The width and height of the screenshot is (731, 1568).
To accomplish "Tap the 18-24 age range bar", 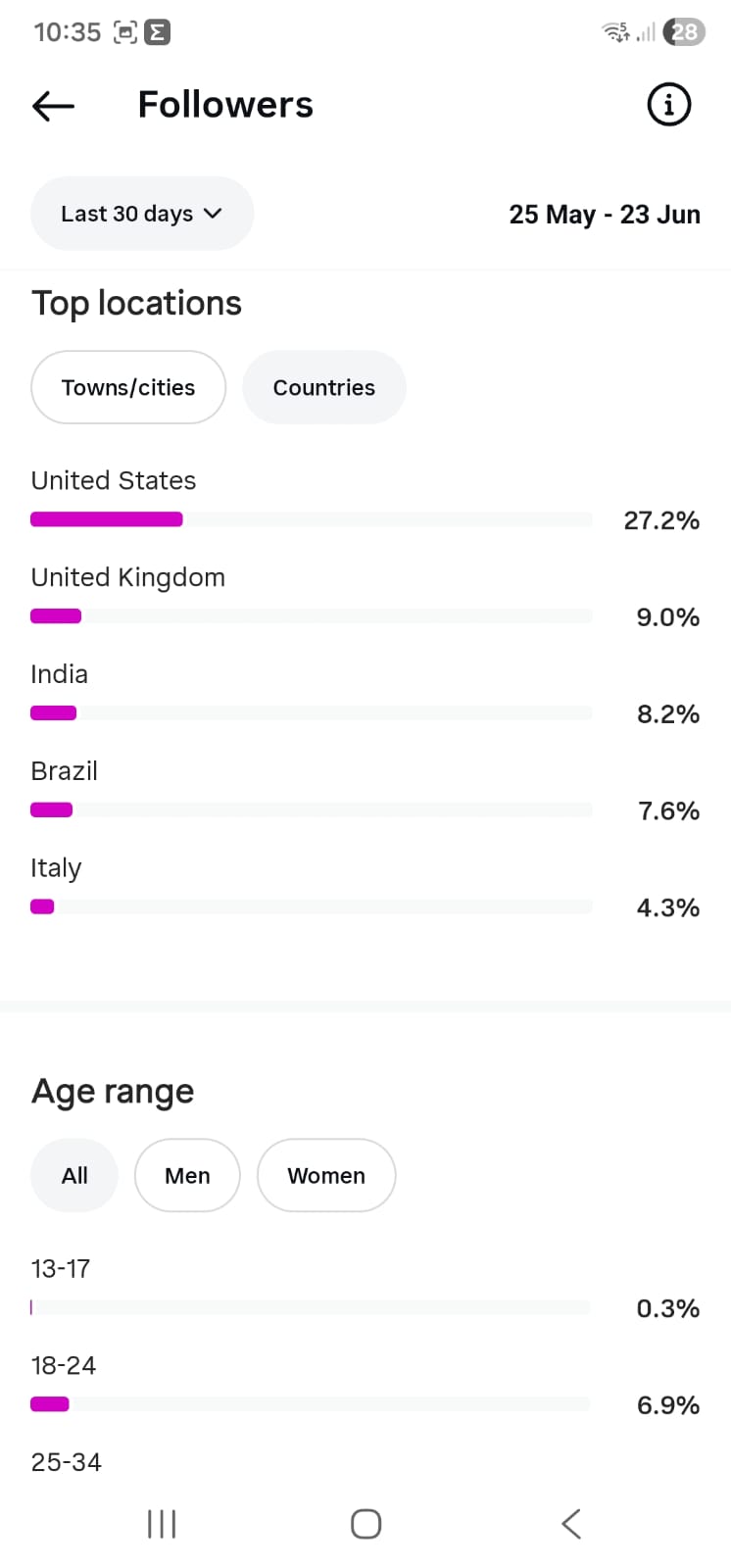I will pyautogui.click(x=311, y=1404).
